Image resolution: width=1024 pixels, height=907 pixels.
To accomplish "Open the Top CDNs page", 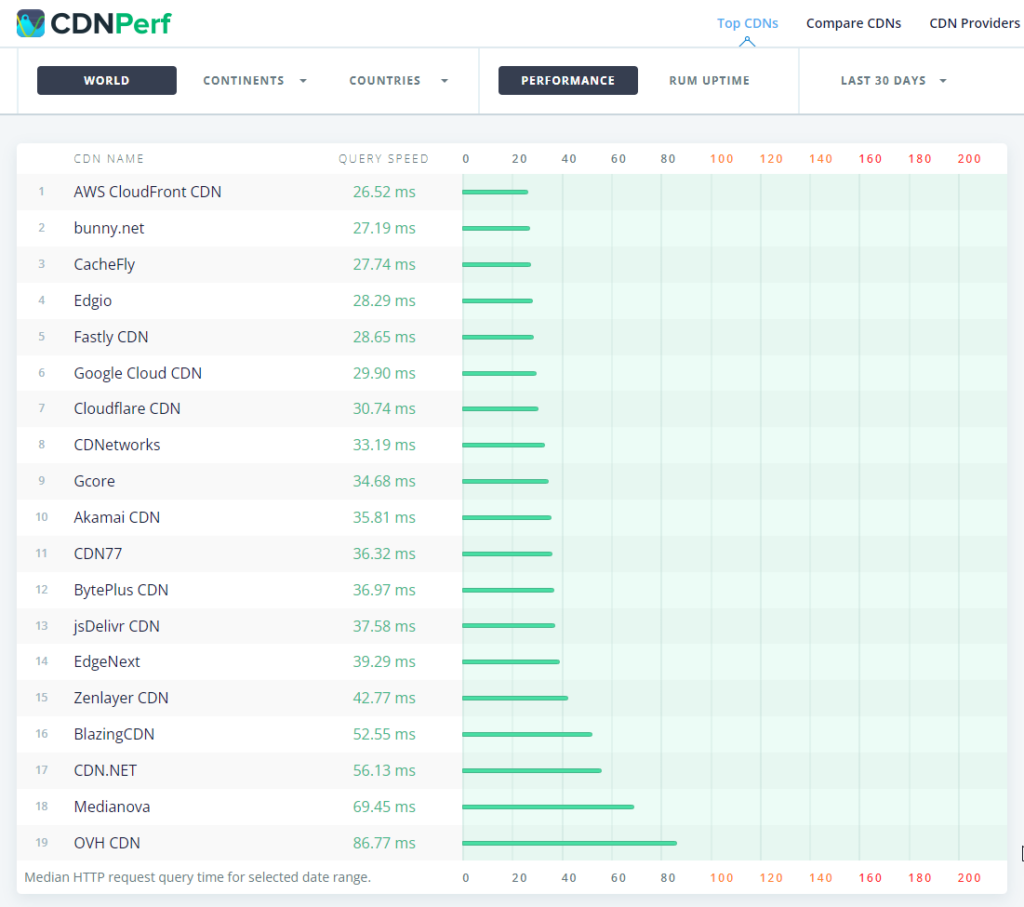I will tap(747, 24).
